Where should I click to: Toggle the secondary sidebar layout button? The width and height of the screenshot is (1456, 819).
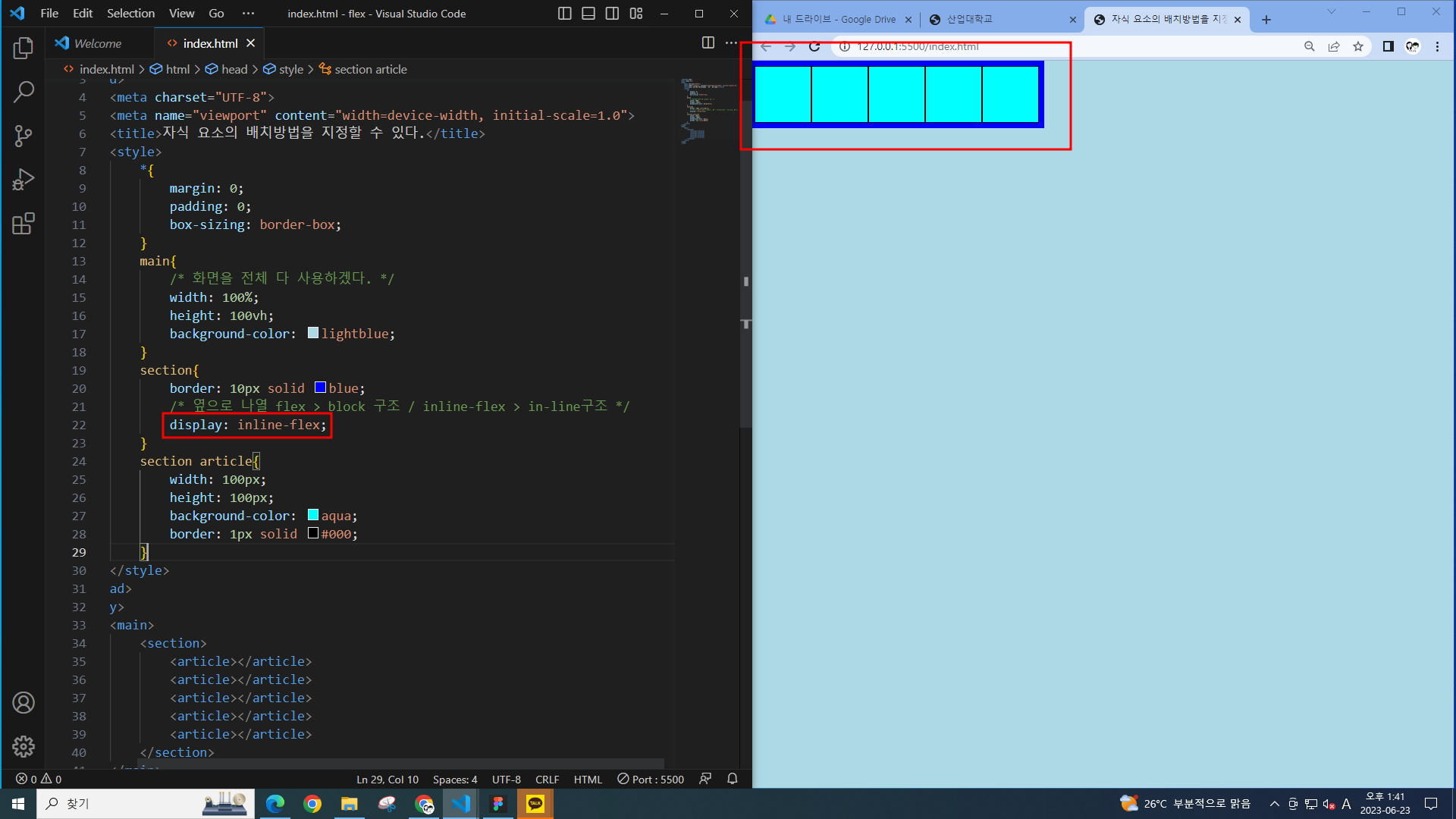[x=612, y=14]
